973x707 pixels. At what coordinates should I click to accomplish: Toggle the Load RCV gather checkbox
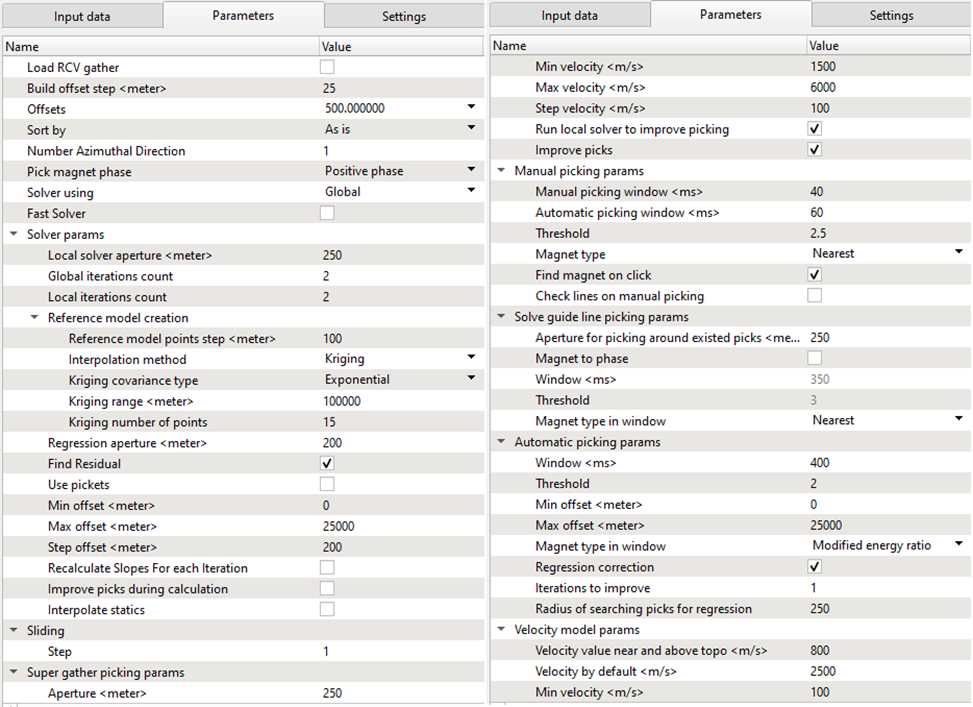click(x=327, y=67)
